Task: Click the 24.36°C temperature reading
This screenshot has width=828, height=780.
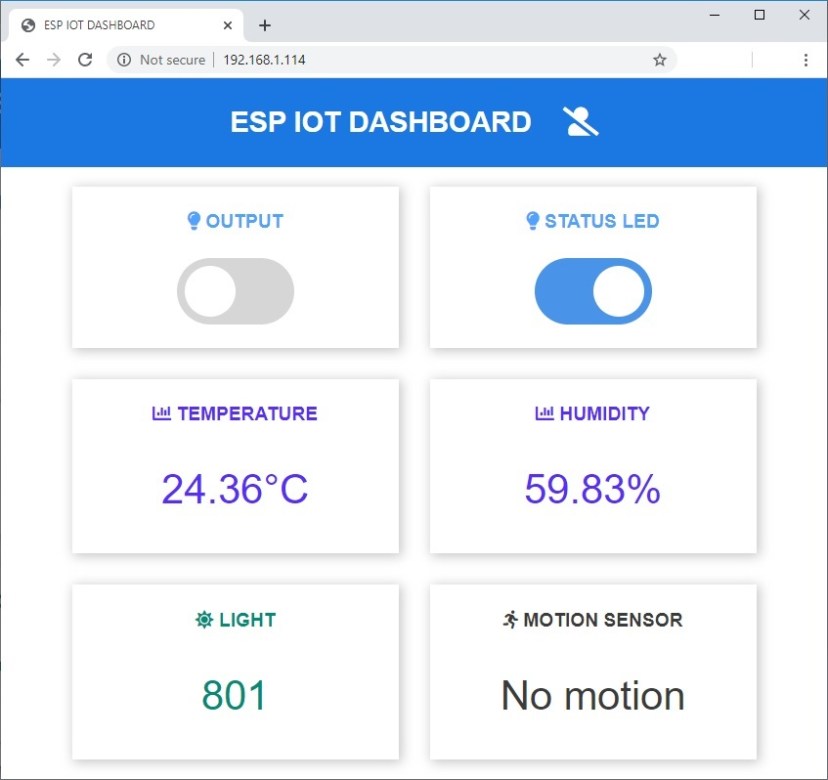Action: (234, 489)
